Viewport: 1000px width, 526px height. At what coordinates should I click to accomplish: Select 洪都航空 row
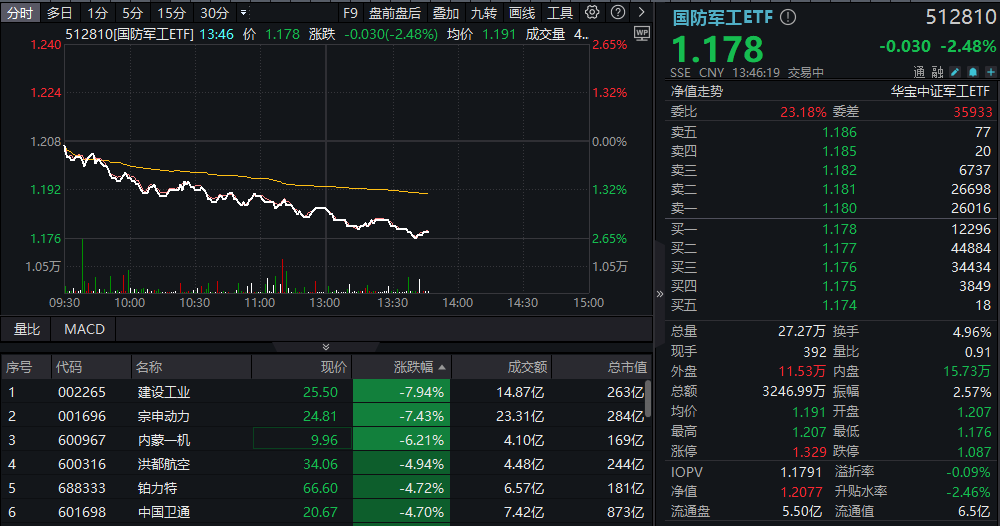pyautogui.click(x=324, y=464)
